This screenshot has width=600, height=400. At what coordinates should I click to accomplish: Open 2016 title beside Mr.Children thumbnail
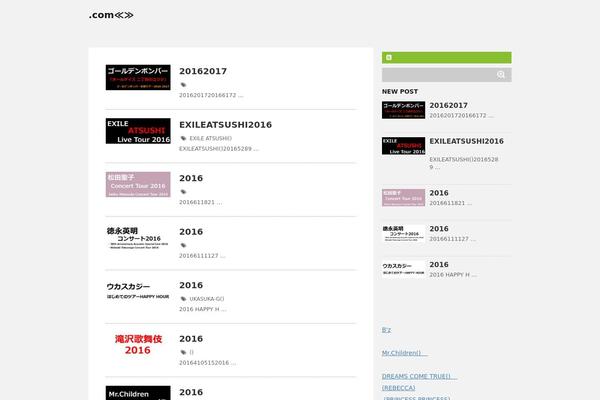191,393
